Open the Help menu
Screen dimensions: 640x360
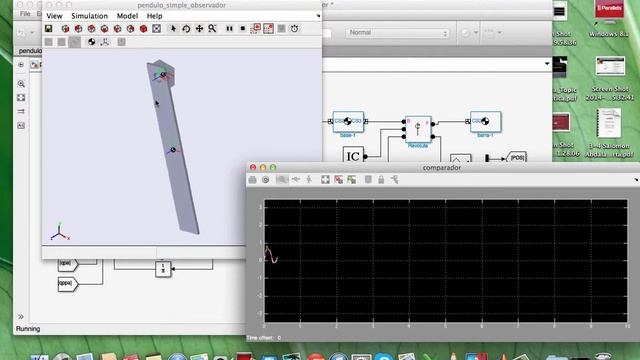(x=154, y=16)
